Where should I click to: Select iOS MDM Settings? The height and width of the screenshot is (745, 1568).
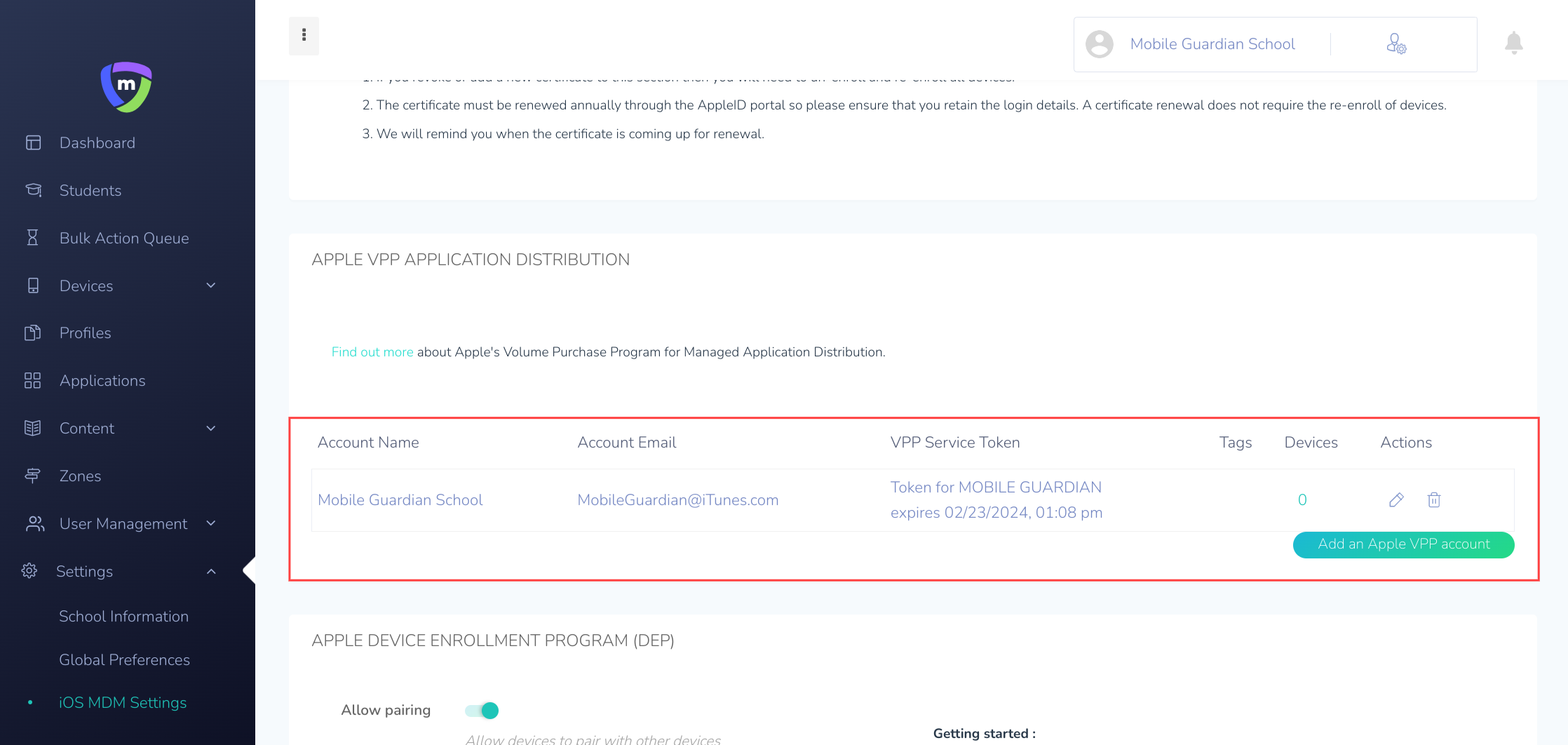click(x=123, y=702)
